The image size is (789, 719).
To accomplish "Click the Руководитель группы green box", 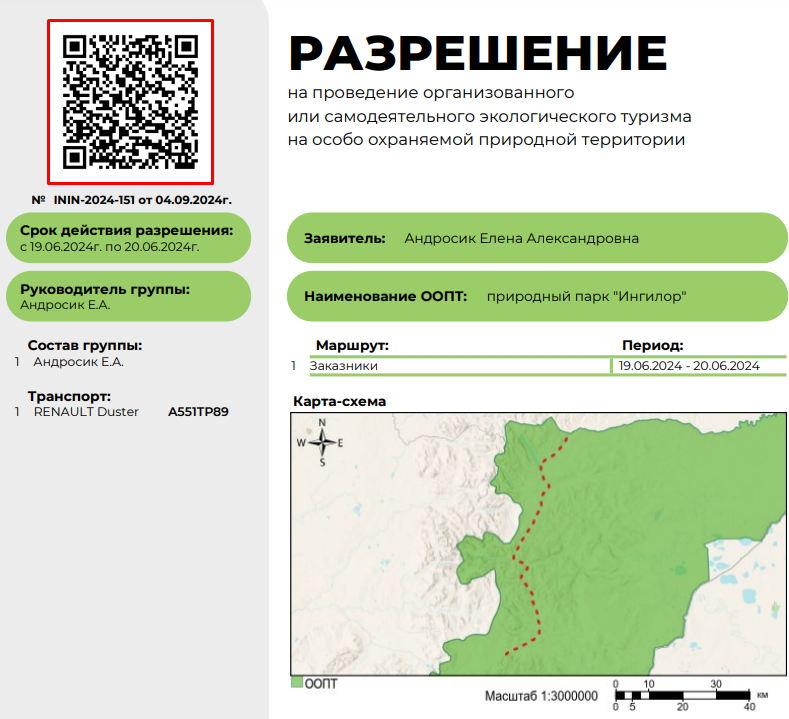I will click(x=126, y=297).
